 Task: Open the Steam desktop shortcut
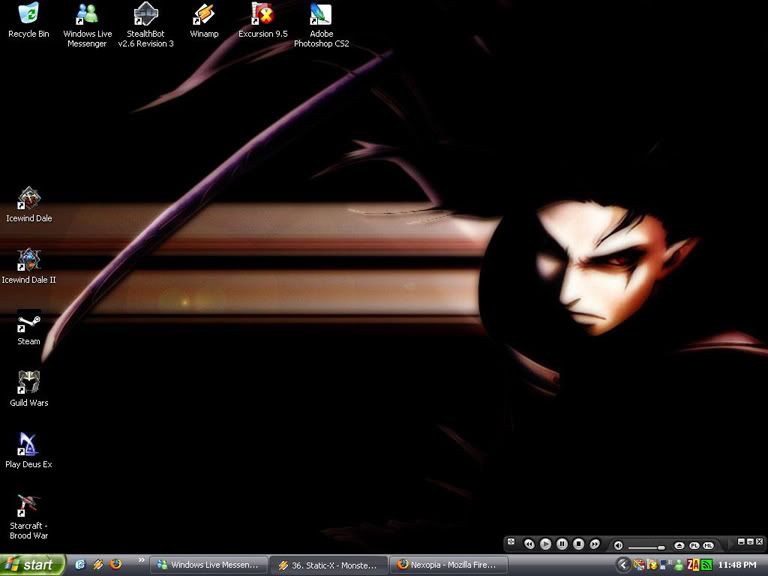(x=29, y=324)
